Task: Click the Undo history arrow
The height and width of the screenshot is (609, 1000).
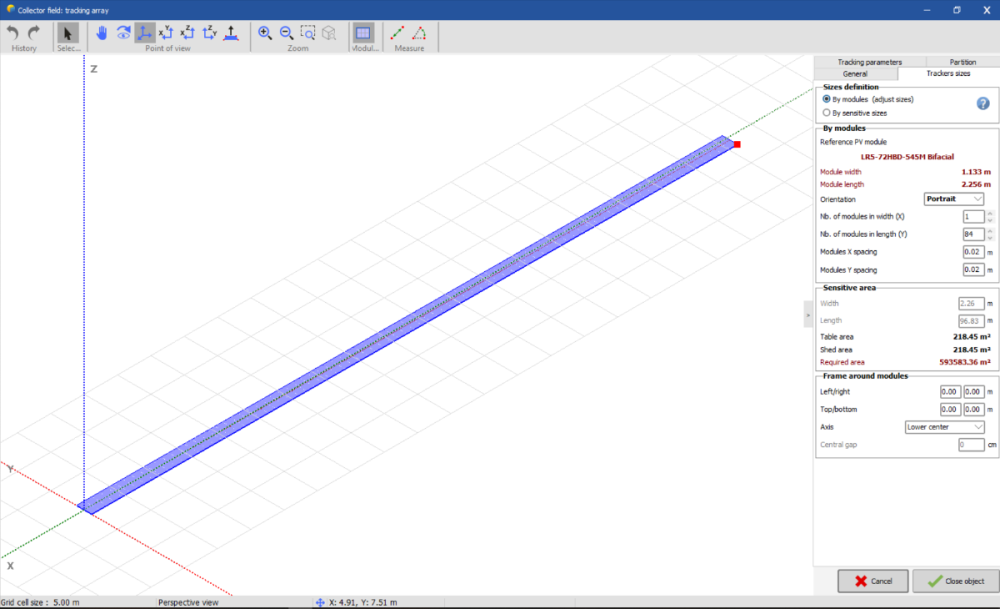Action: click(11, 32)
